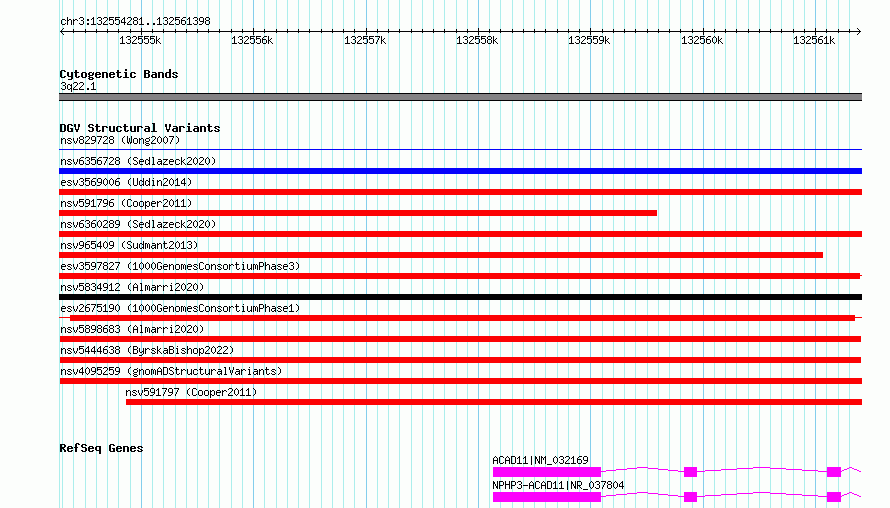Image resolution: width=890 pixels, height=508 pixels.
Task: Open variant nsv6360289 (Sedlazeck2020) label
Action: 138,224
